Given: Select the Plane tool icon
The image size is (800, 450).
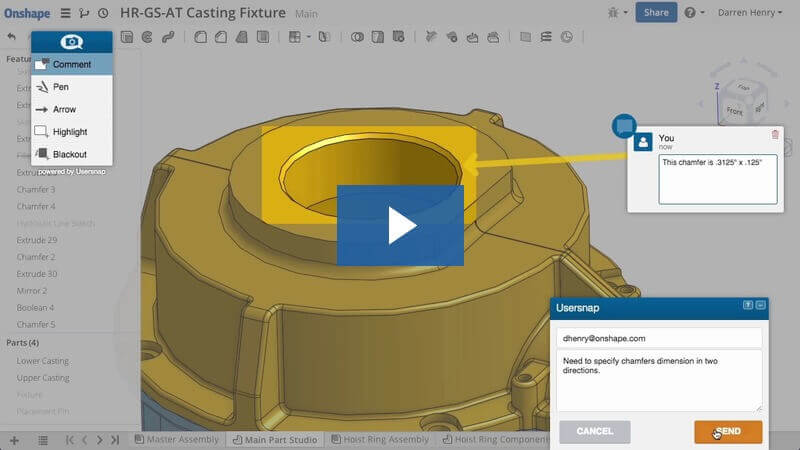Looking at the screenshot, I should [x=526, y=37].
